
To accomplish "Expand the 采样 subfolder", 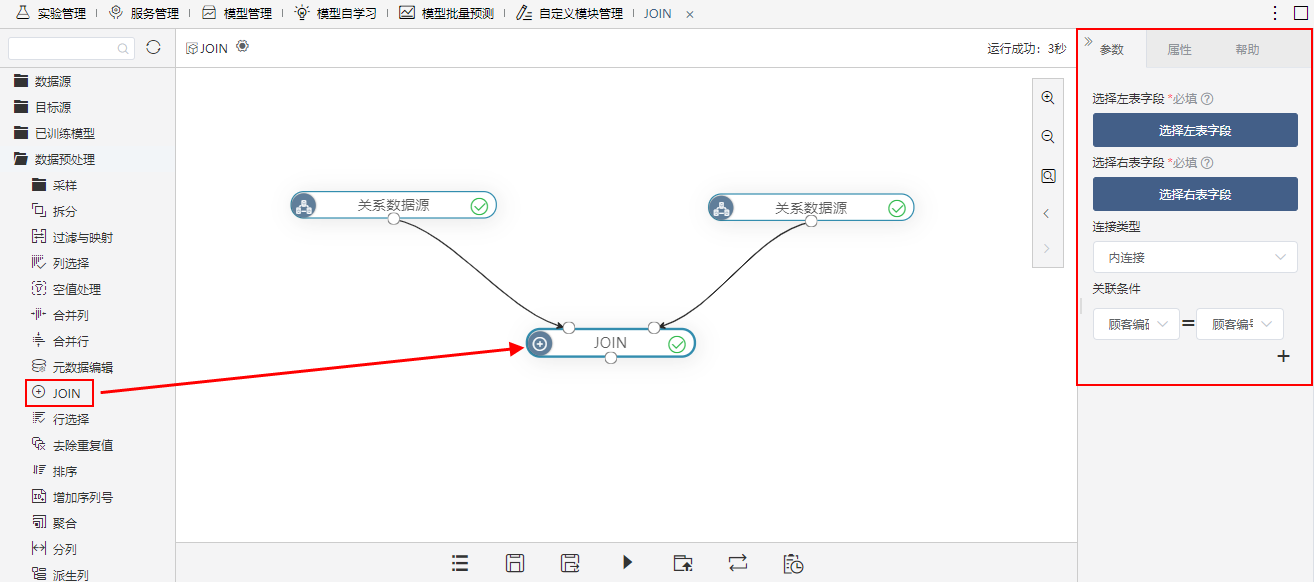I will [39, 185].
